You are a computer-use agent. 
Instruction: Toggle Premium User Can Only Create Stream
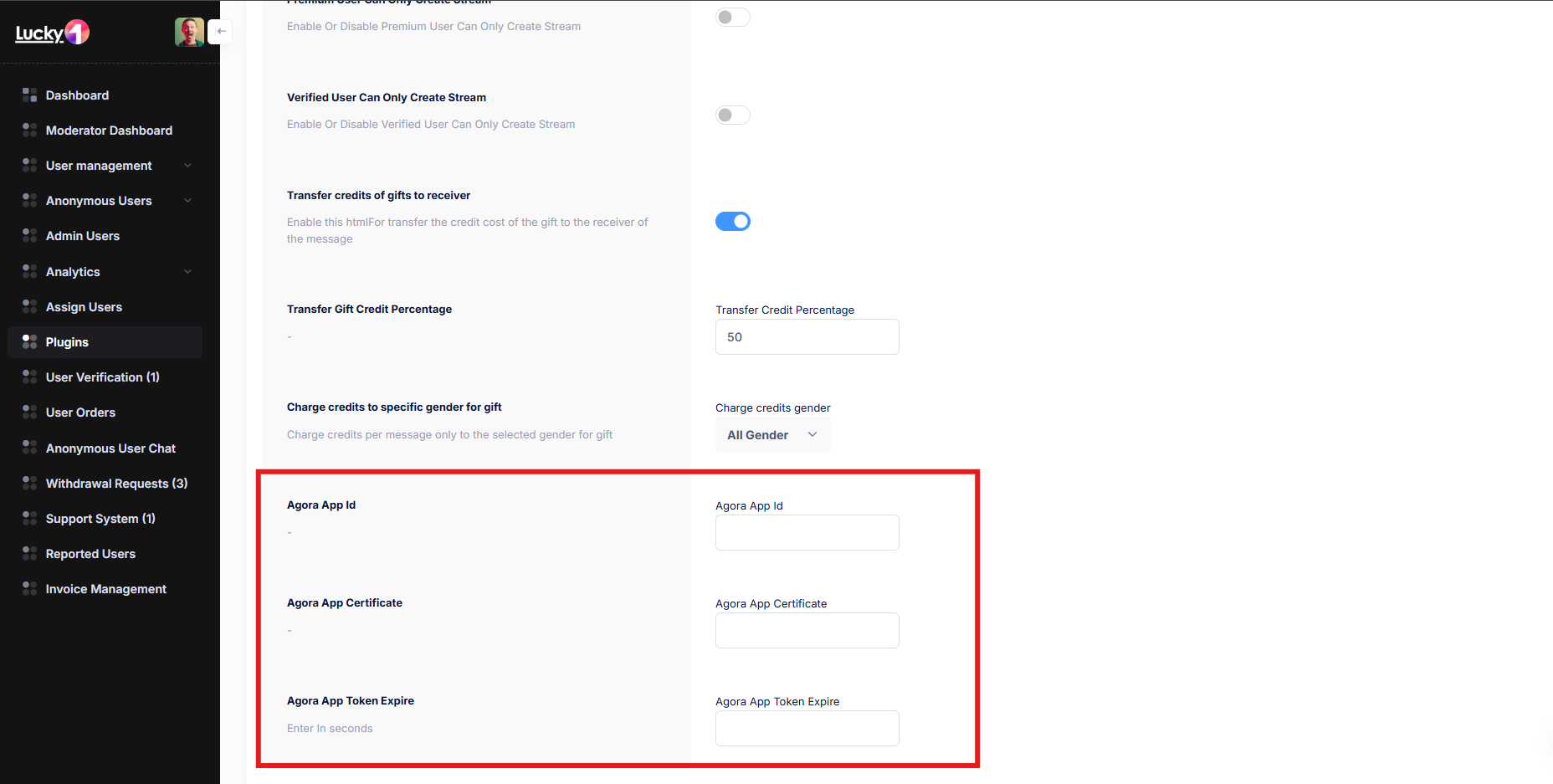click(732, 18)
